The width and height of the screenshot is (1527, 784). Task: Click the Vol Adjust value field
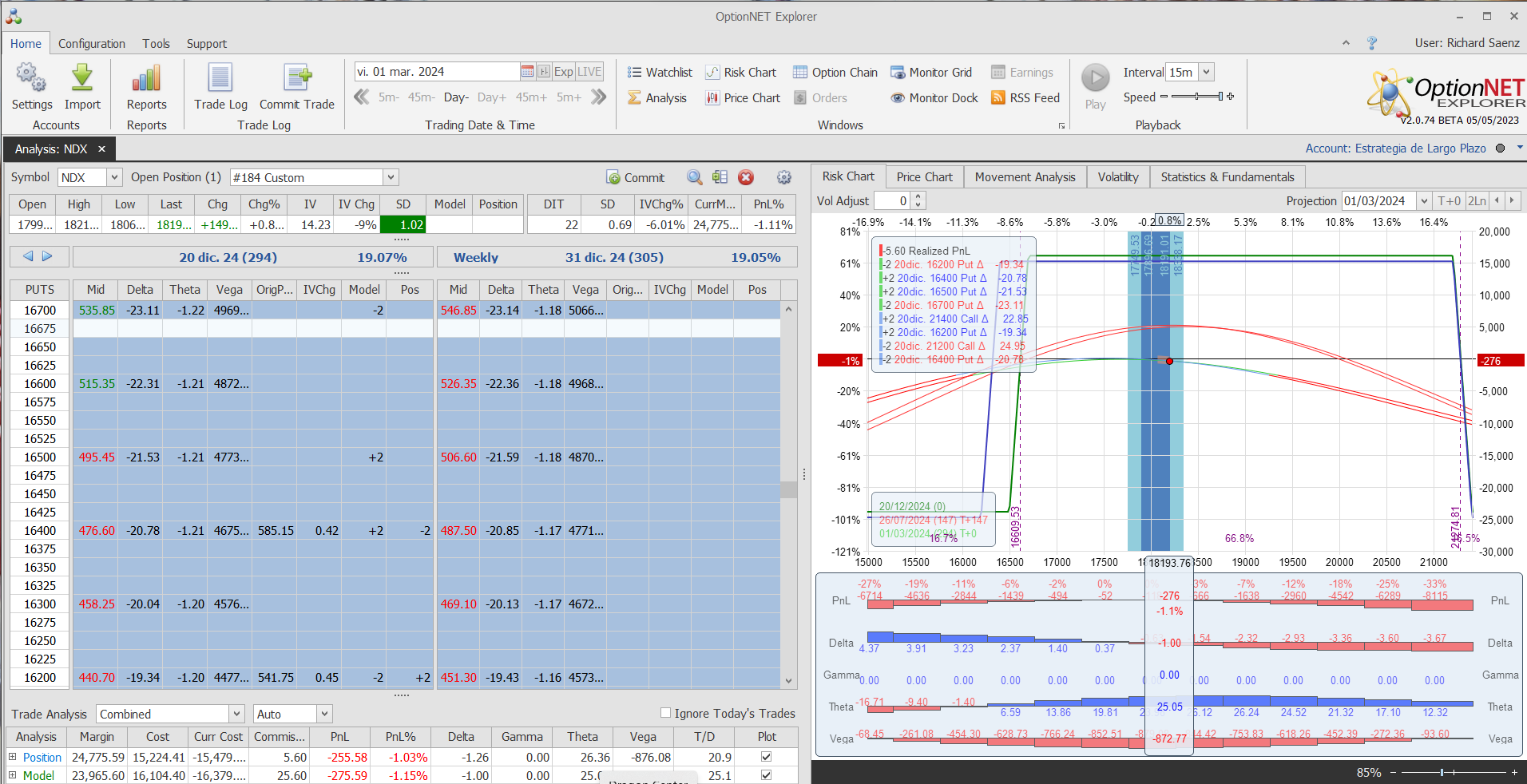(892, 201)
